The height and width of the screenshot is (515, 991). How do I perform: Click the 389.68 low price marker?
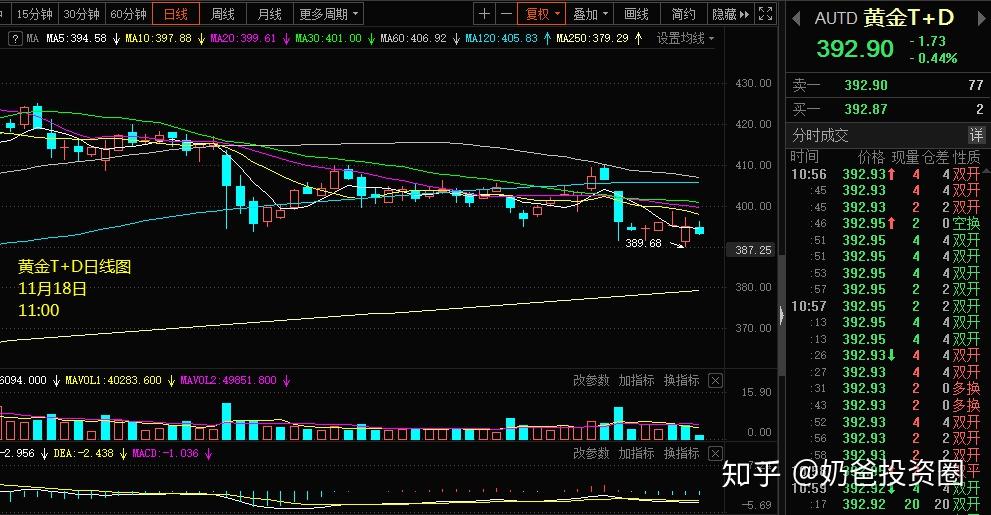(x=643, y=243)
